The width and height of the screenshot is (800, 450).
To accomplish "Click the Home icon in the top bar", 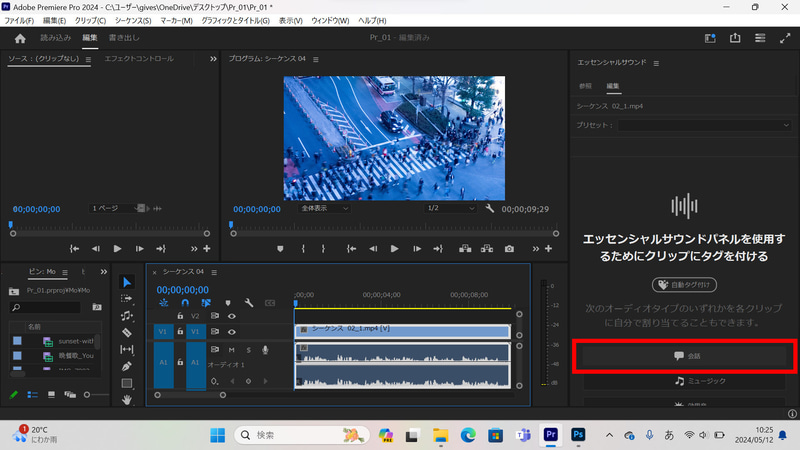I will click(x=20, y=38).
